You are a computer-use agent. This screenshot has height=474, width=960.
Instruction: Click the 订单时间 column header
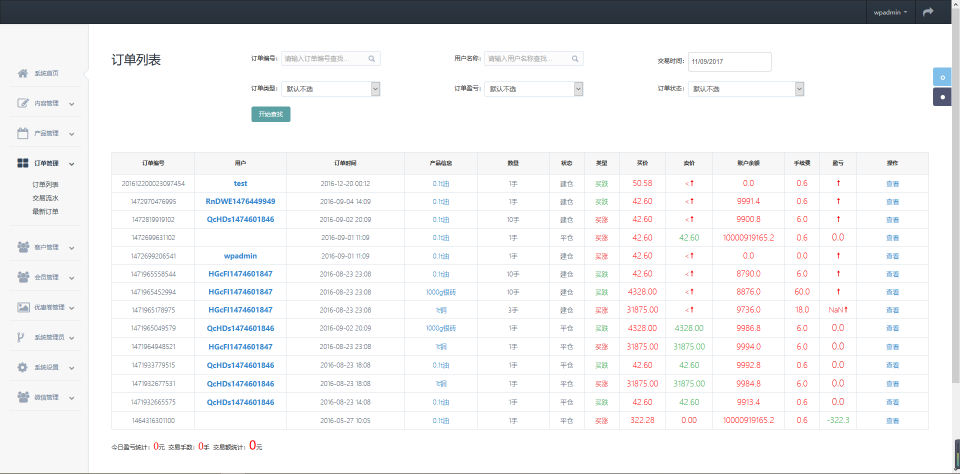coord(345,164)
